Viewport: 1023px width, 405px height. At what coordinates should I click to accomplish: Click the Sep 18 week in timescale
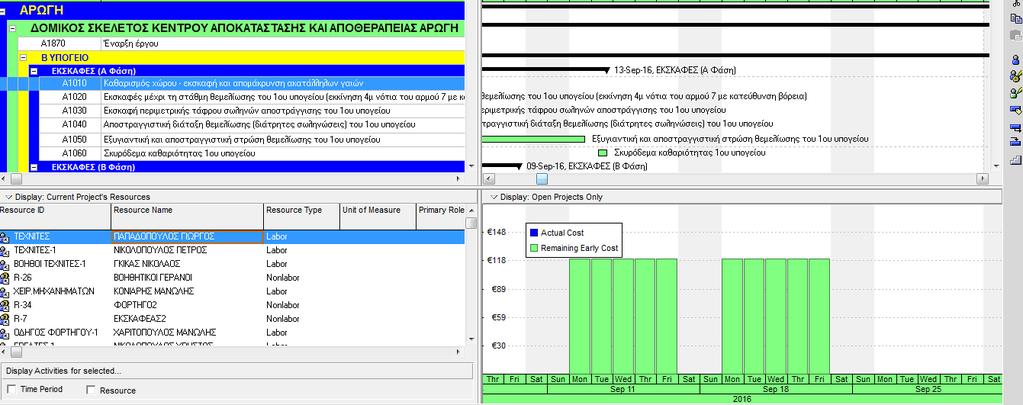[x=776, y=389]
